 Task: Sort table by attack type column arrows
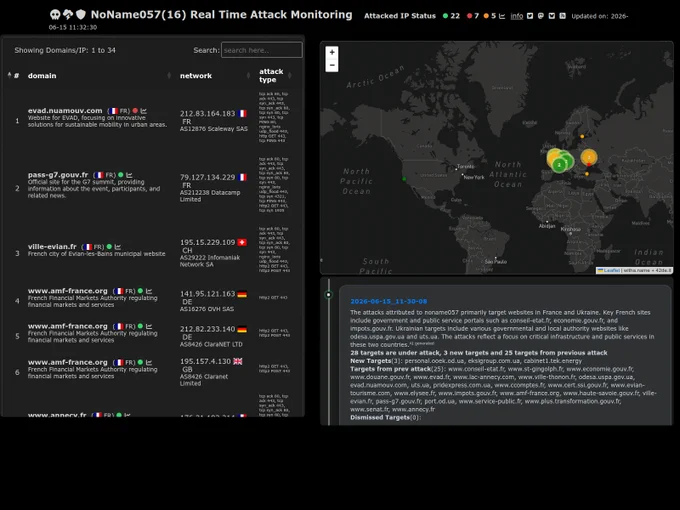(290, 76)
